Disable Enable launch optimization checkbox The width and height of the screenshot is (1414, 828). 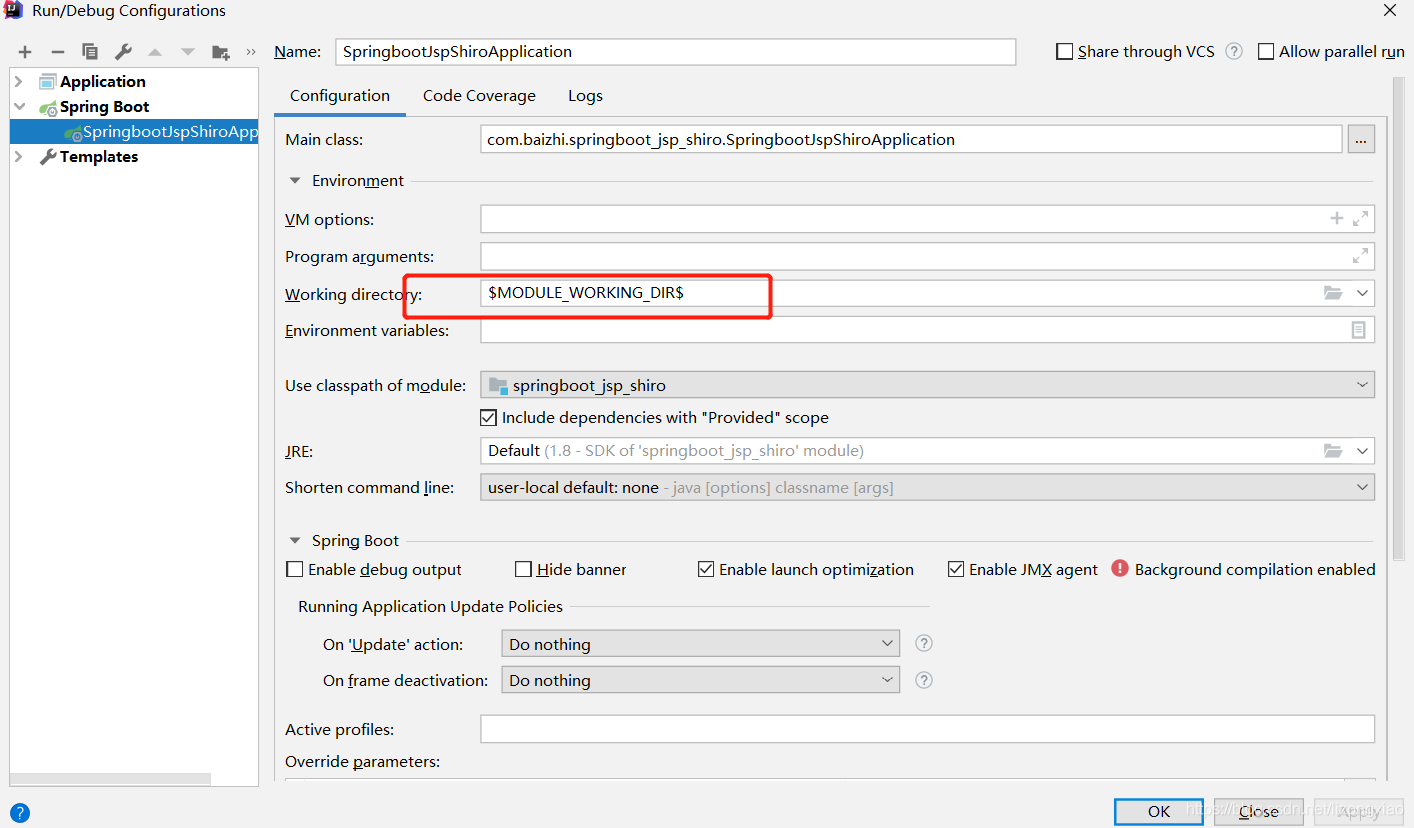pyautogui.click(x=706, y=569)
